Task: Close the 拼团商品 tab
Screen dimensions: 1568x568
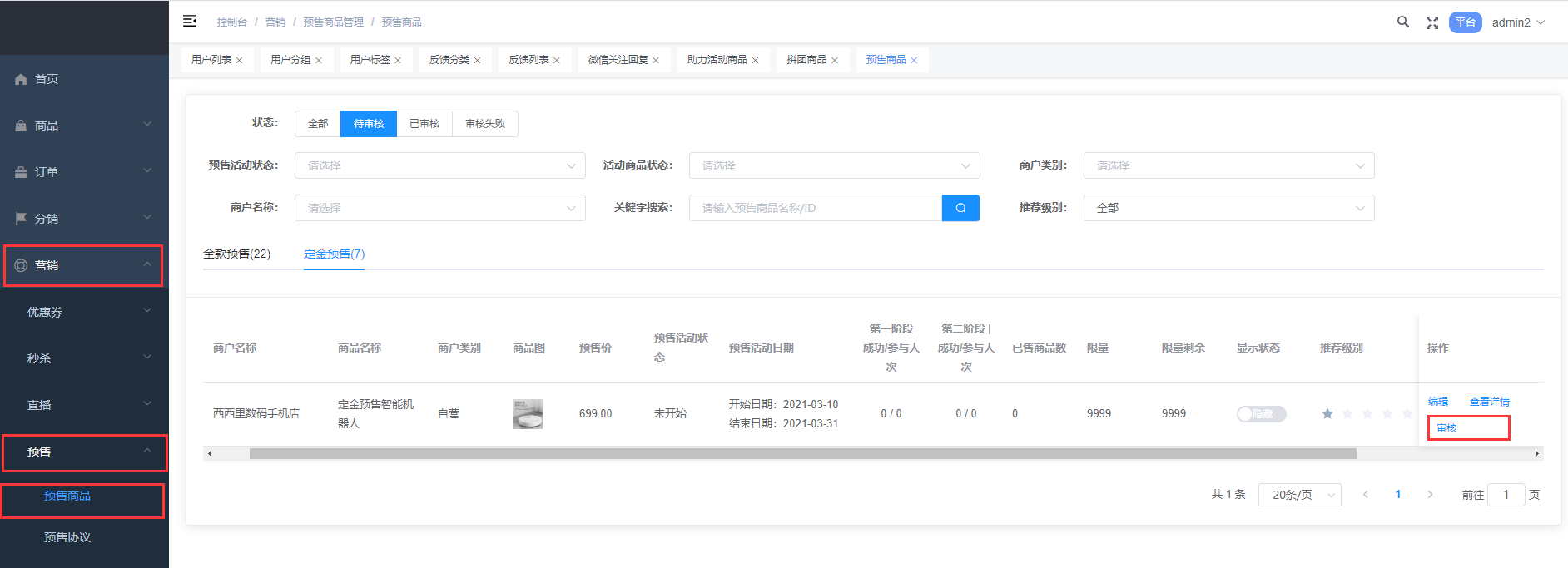Action: pyautogui.click(x=835, y=61)
